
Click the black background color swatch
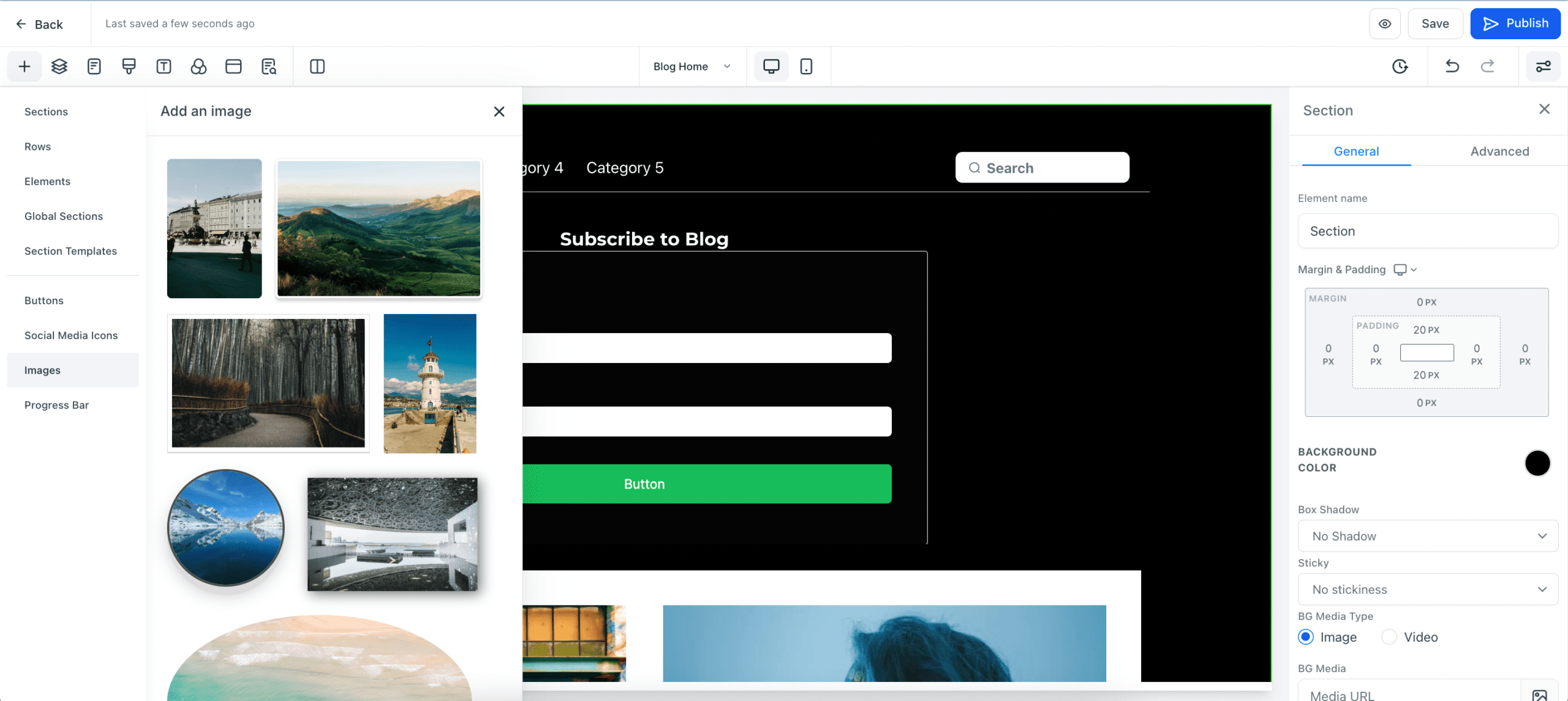(1537, 463)
